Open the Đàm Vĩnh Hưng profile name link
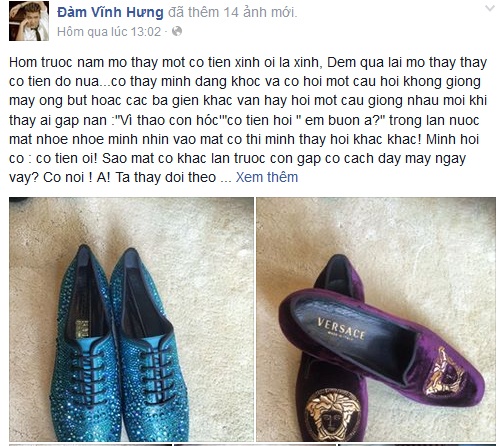 tap(110, 13)
